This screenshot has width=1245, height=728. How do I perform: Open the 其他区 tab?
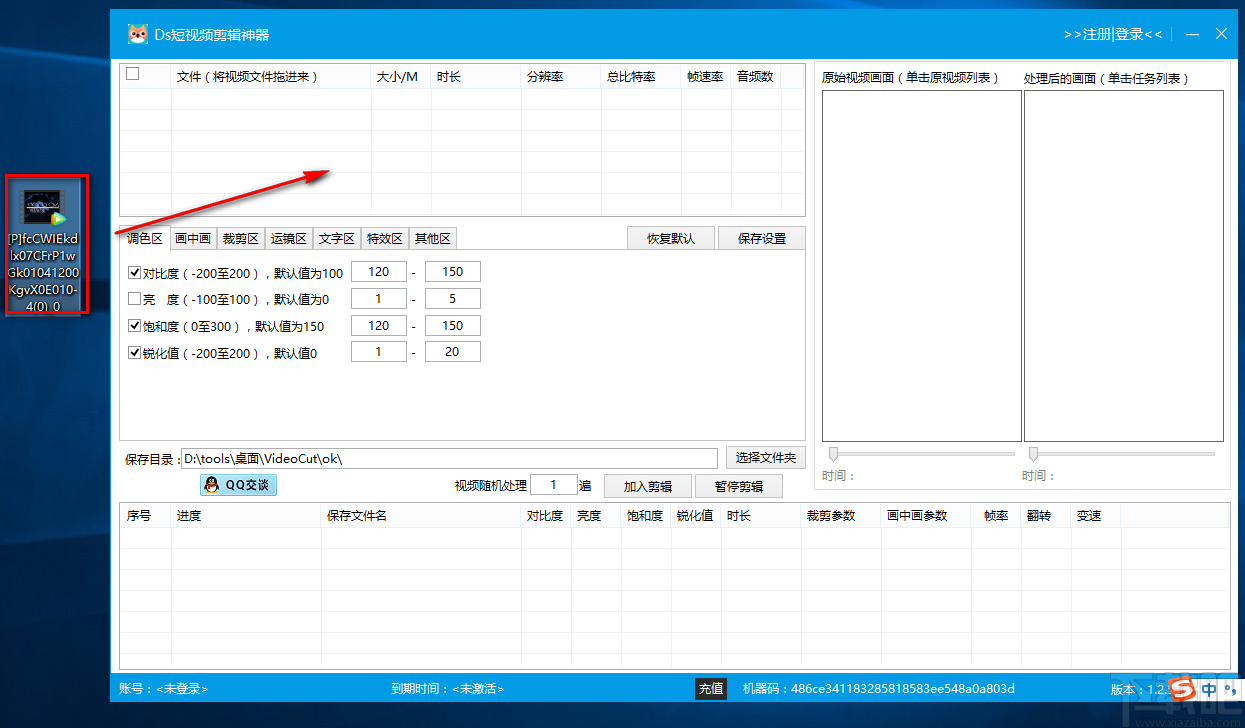tap(433, 238)
